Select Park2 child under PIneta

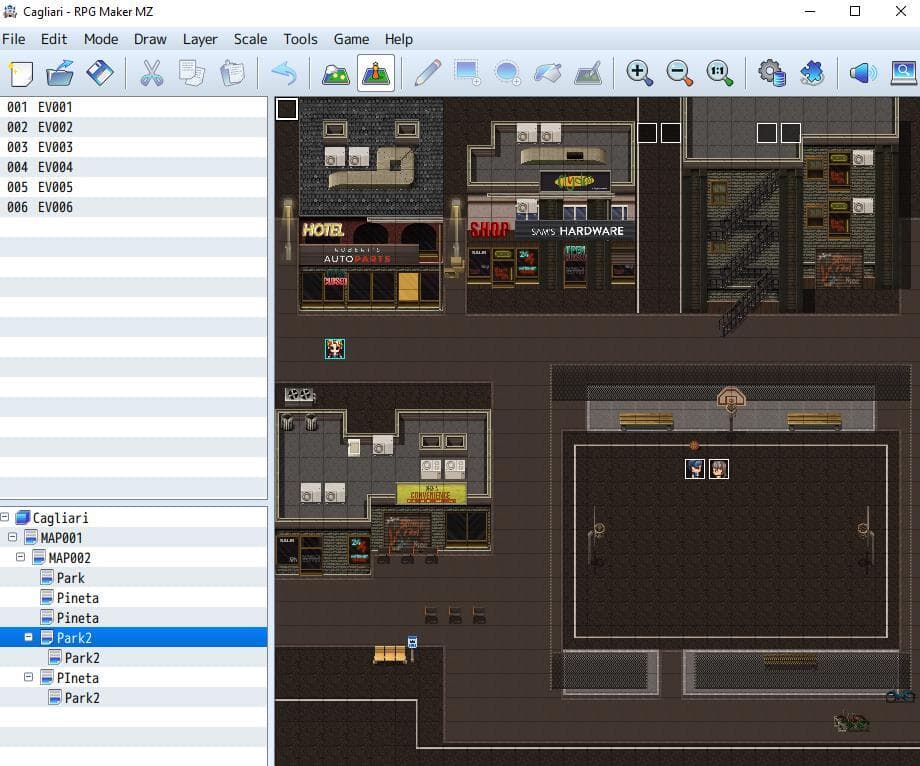point(82,697)
